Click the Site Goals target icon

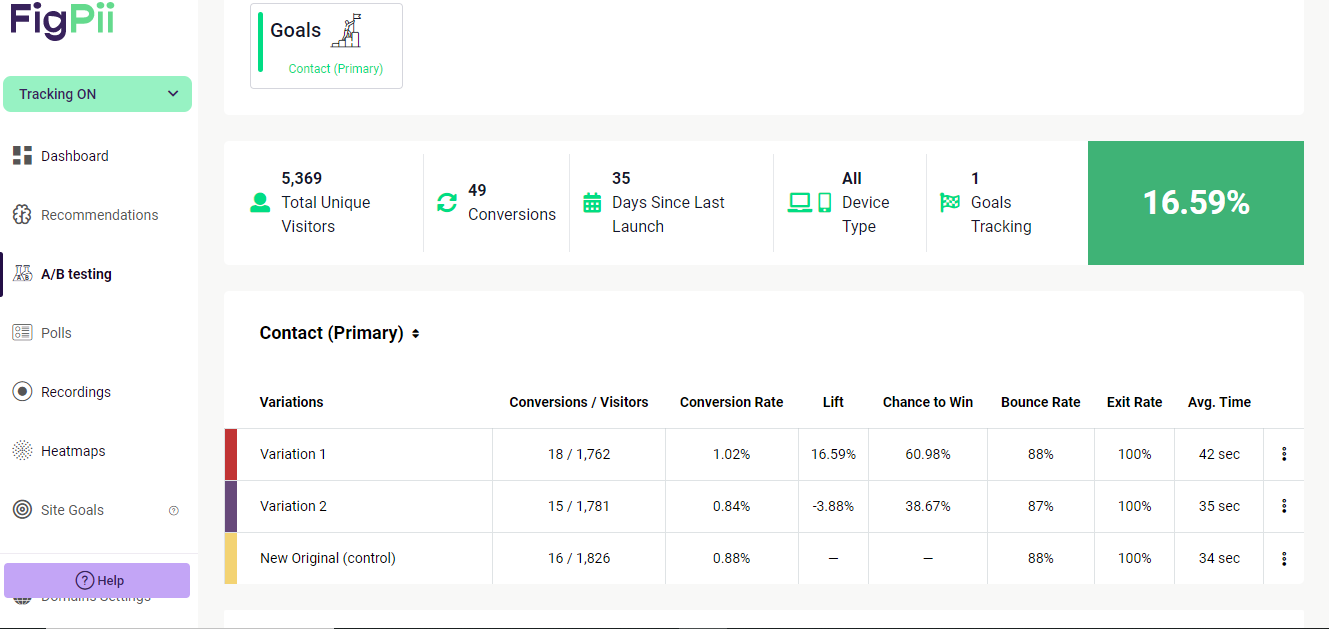click(22, 510)
